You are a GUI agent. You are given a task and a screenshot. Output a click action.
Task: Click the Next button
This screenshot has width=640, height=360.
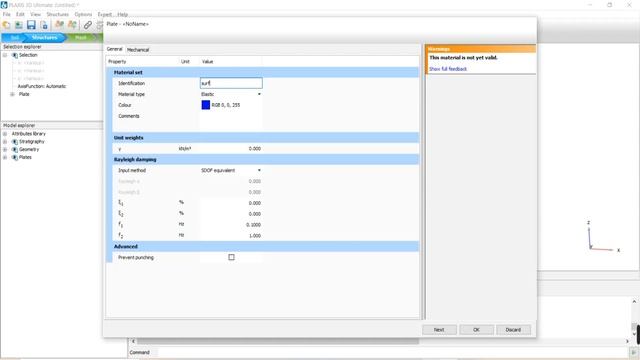[x=439, y=330]
